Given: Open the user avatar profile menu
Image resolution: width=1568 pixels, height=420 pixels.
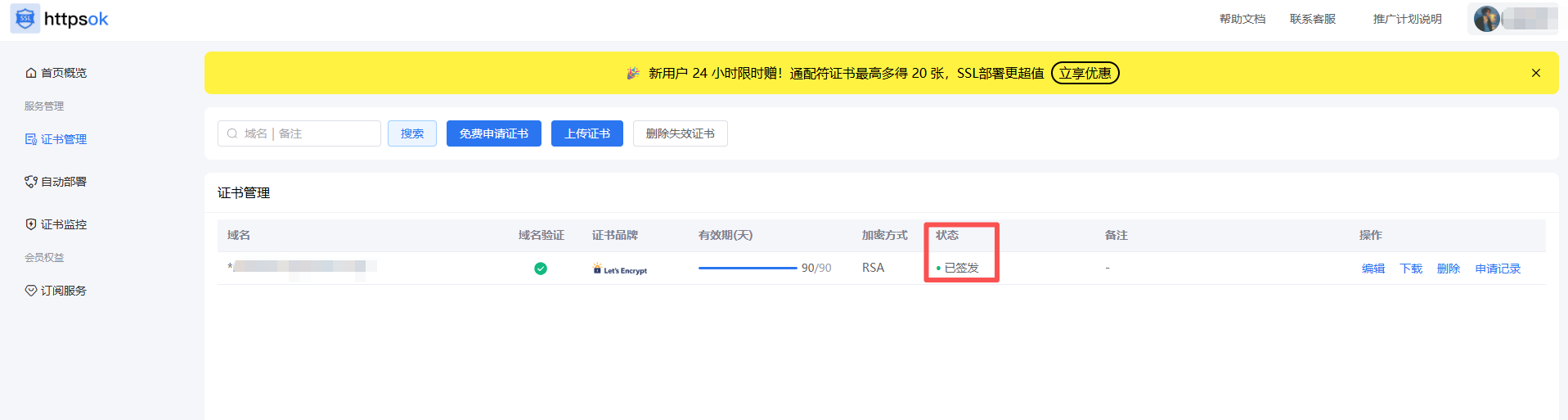Looking at the screenshot, I should (1486, 19).
